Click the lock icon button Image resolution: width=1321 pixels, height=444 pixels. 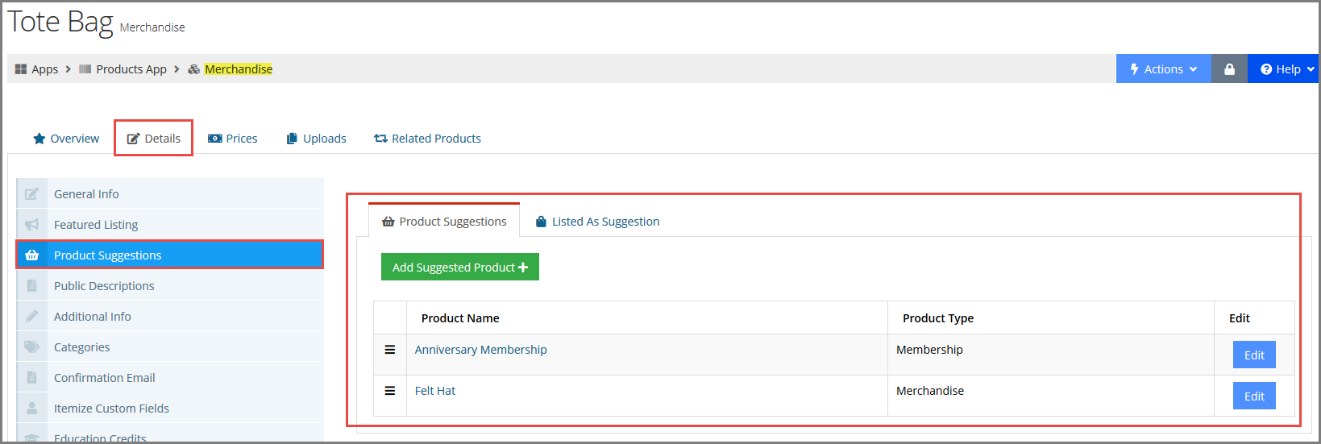1229,69
